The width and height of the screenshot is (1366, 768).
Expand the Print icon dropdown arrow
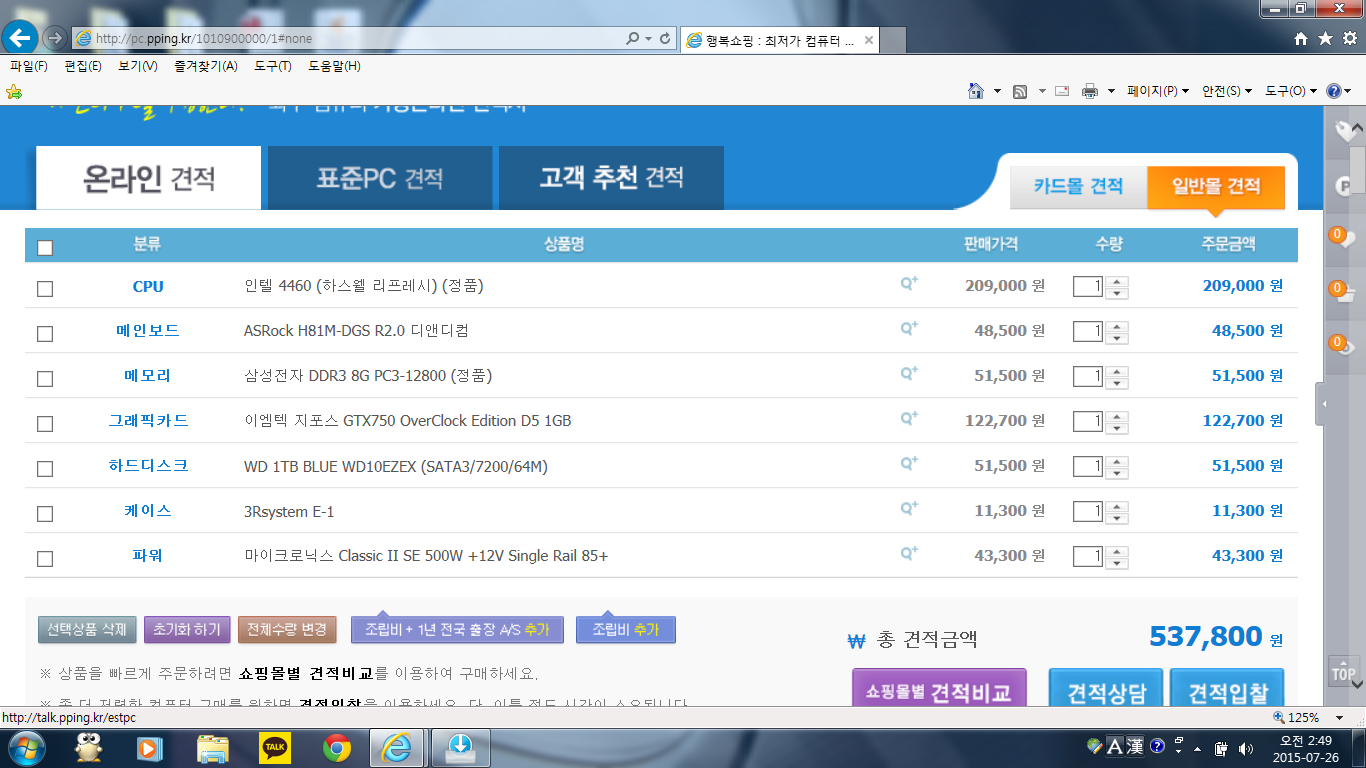point(1113,91)
